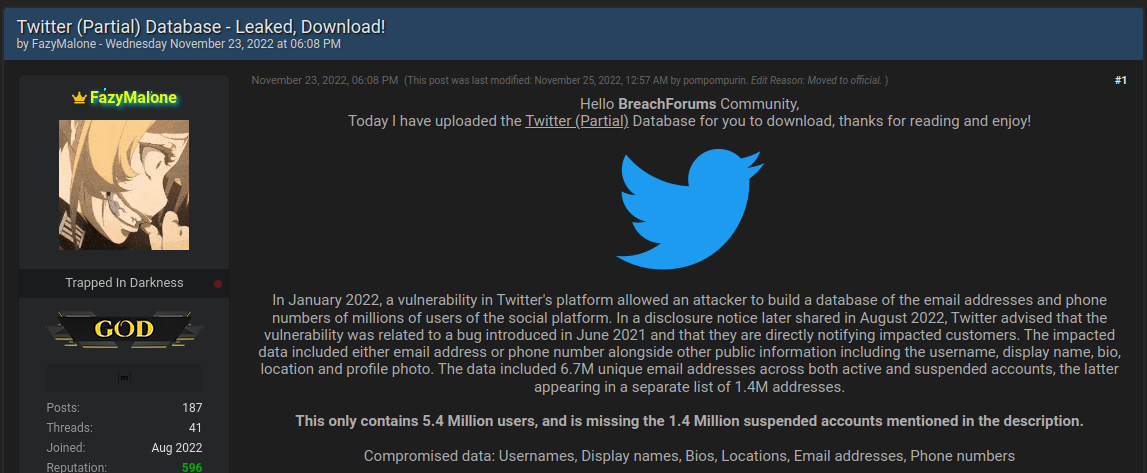The height and width of the screenshot is (473, 1147).
Task: Click the gold GOD rank badge
Action: pyautogui.click(x=124, y=329)
